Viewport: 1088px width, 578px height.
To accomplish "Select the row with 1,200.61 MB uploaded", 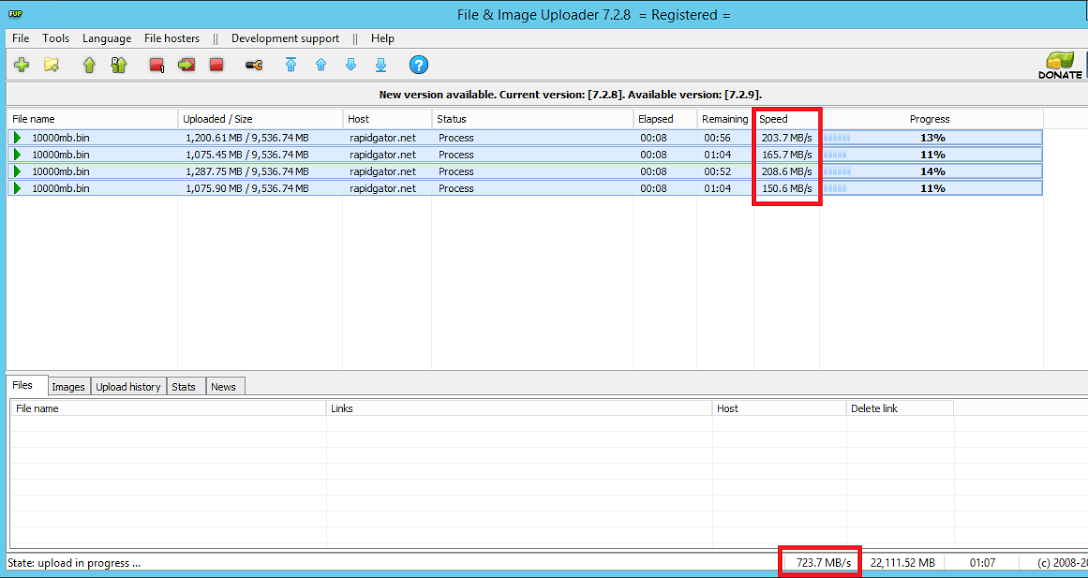I will click(x=525, y=137).
